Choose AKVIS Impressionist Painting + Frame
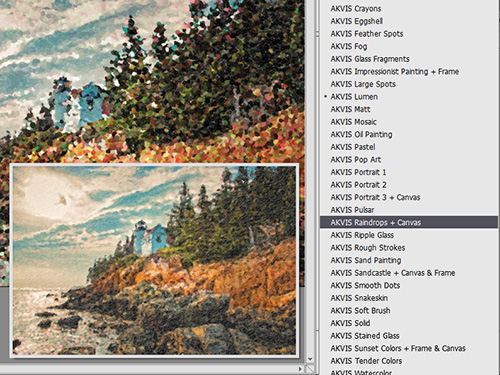 pyautogui.click(x=395, y=71)
